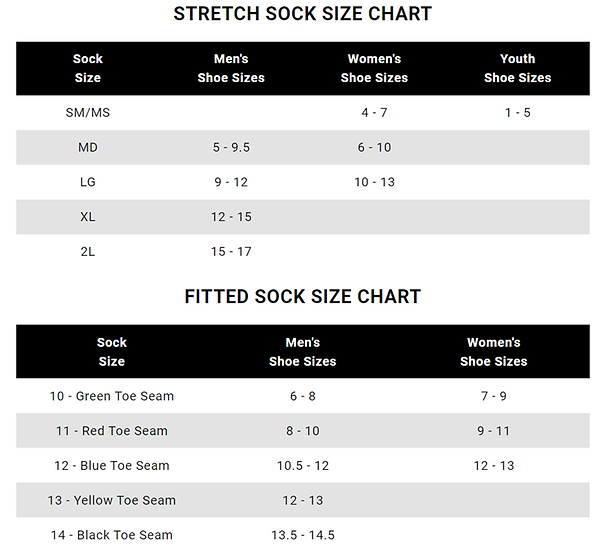Screen dimensions: 599x552
Task: Select the men's 13.5 - 14.5 value
Action: point(303,535)
